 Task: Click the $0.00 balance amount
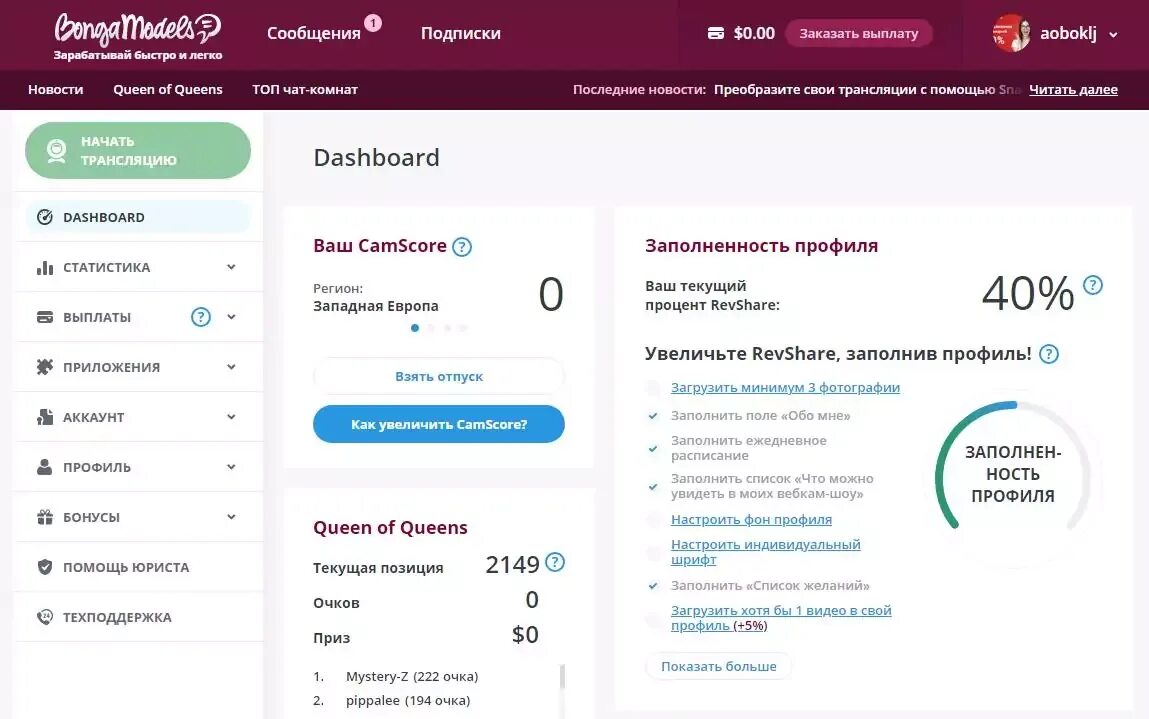click(754, 33)
